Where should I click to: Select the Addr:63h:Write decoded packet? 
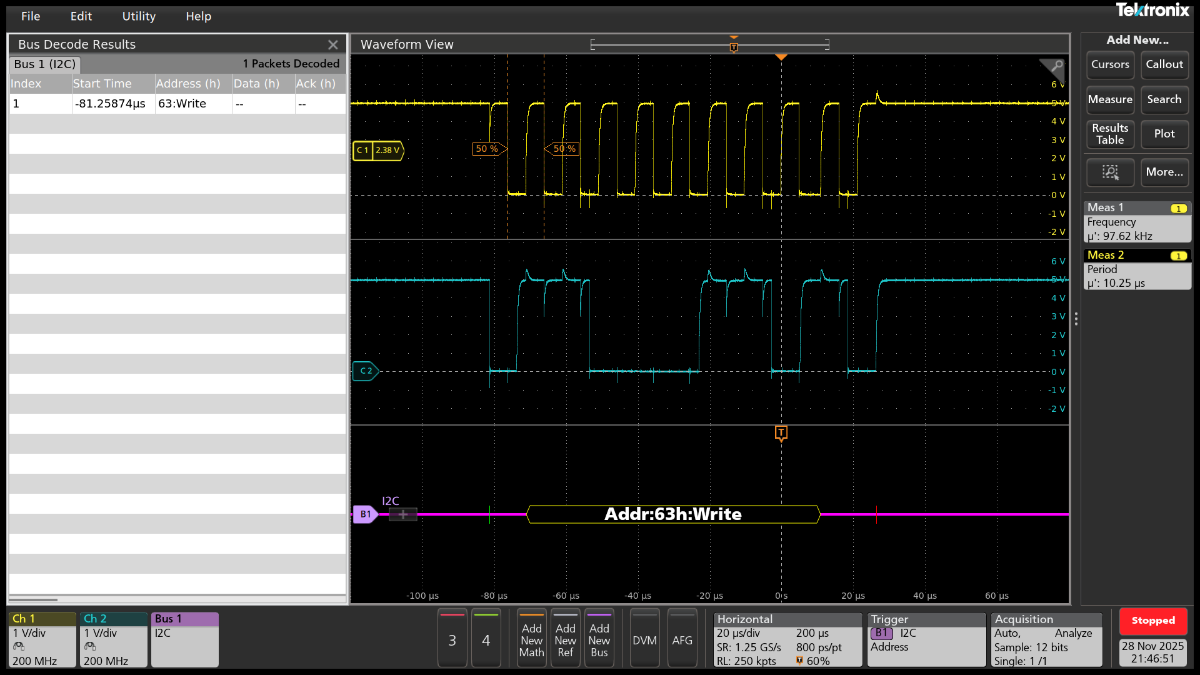point(673,513)
